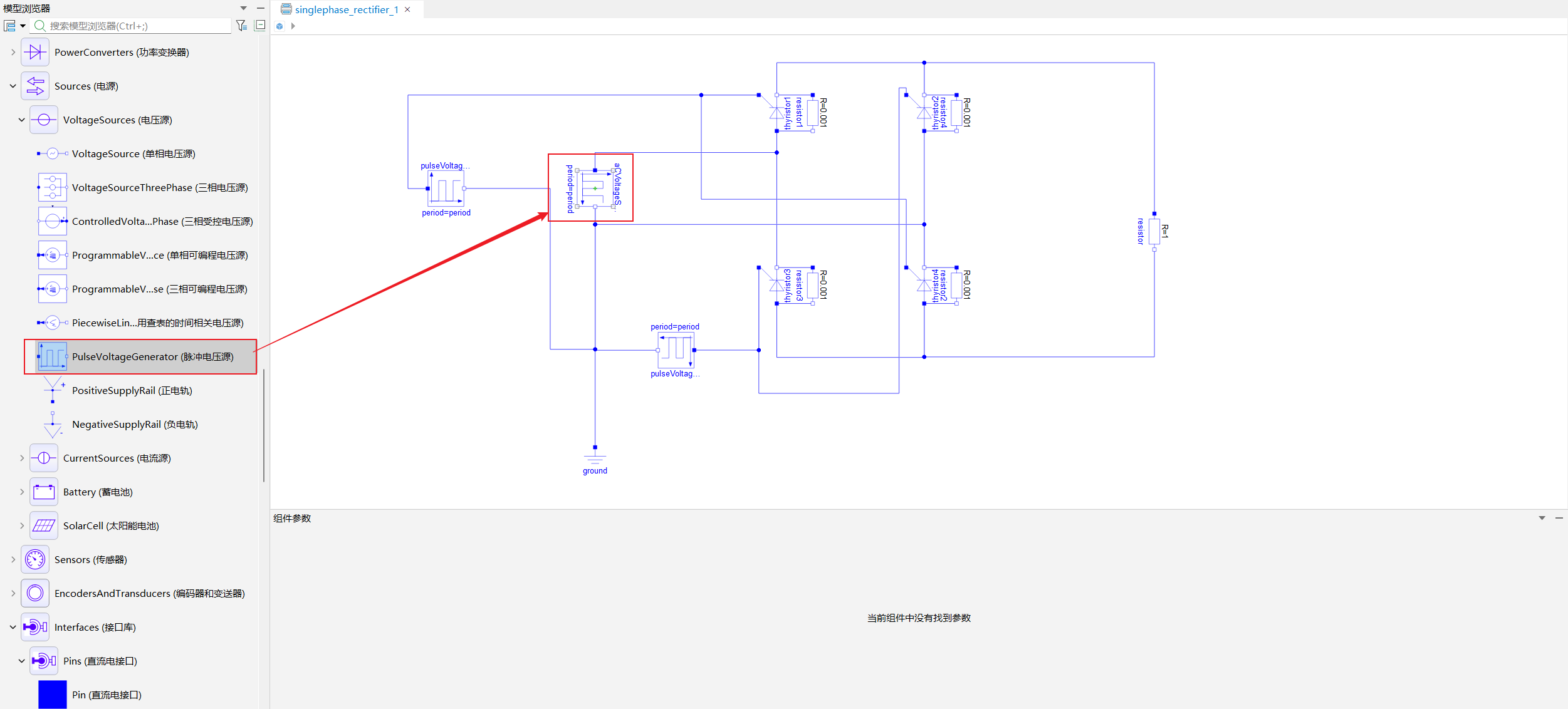Select VoltageSource single-phase component icon
Screen dimensions: 1568x709
[53, 153]
